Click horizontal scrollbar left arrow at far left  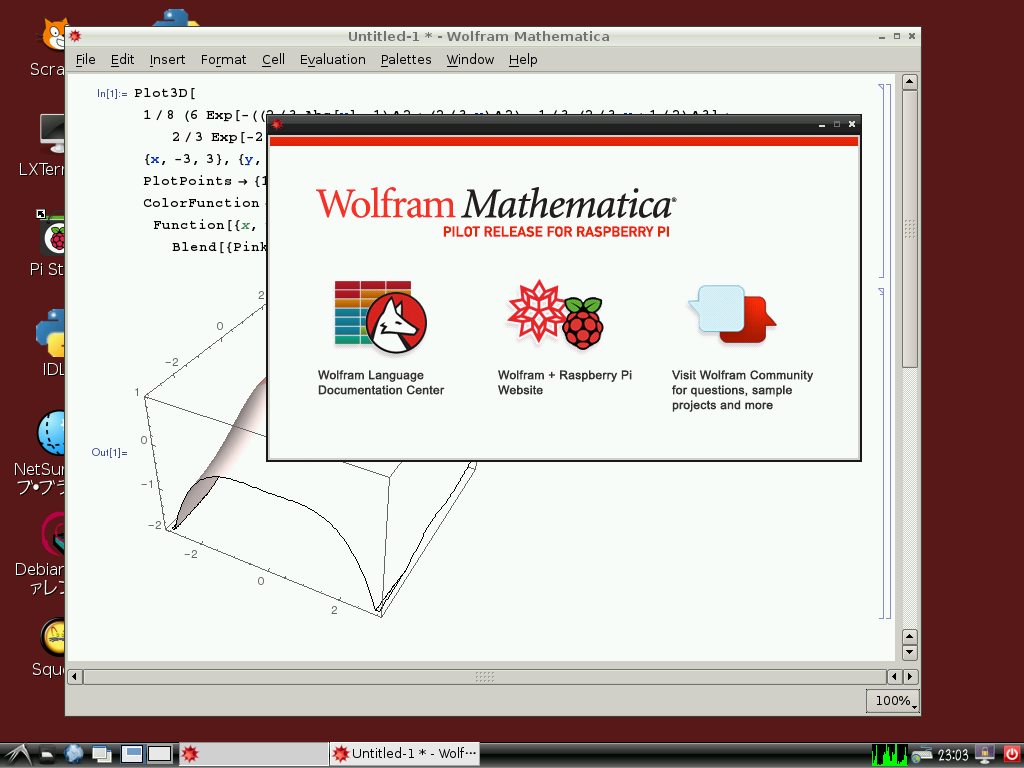click(75, 677)
